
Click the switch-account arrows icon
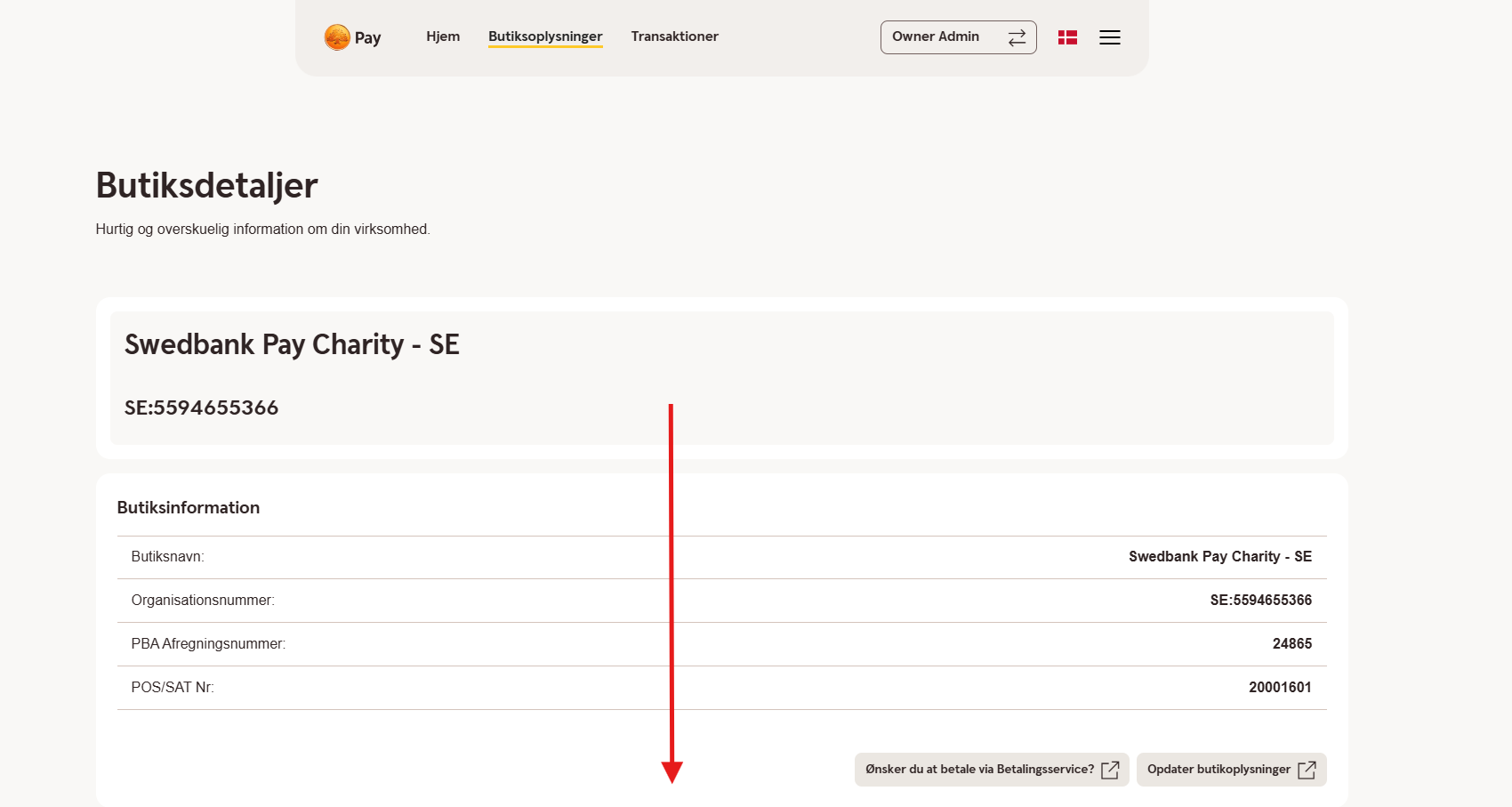point(1017,37)
